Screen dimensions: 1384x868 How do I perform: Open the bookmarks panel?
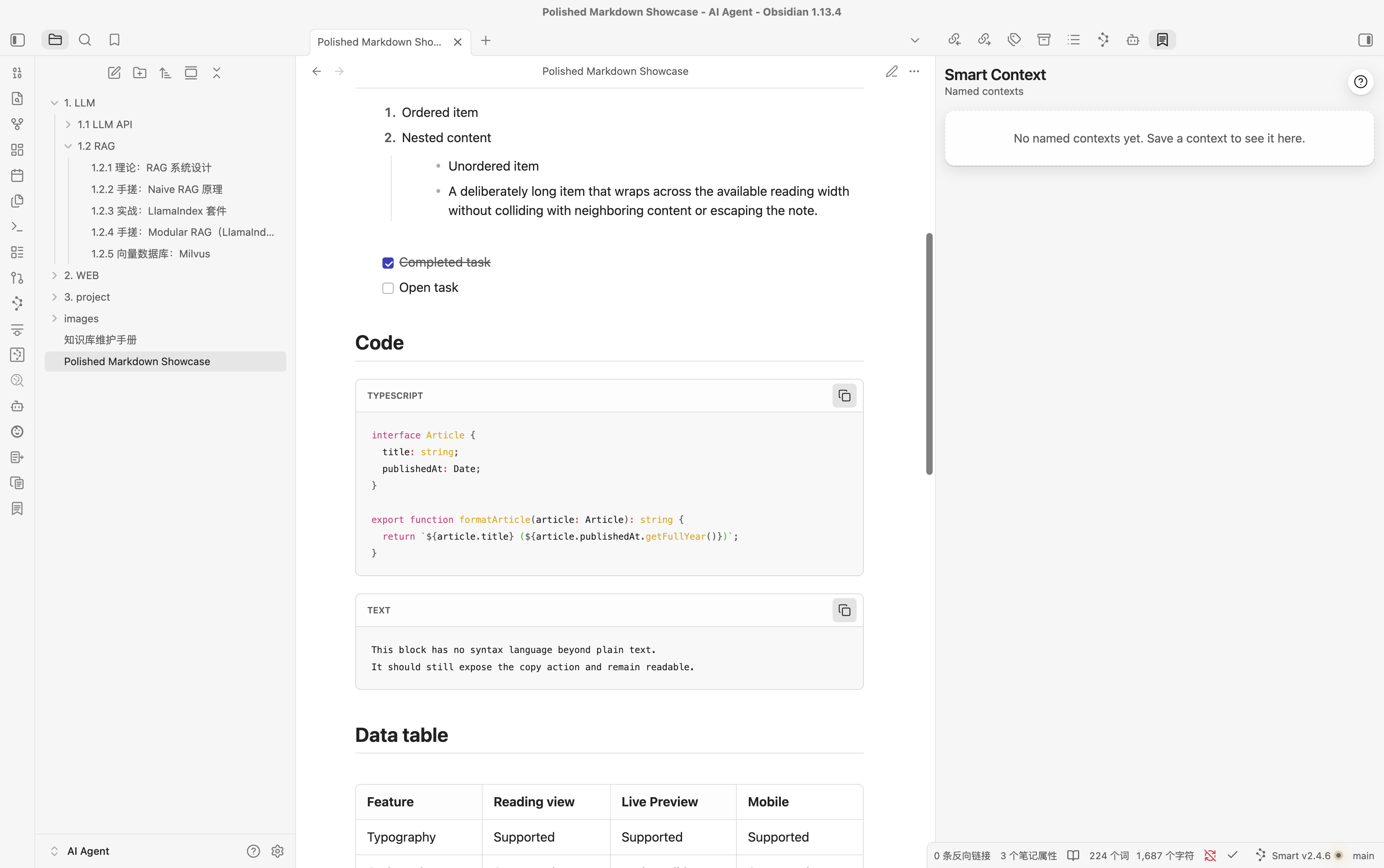(115, 40)
